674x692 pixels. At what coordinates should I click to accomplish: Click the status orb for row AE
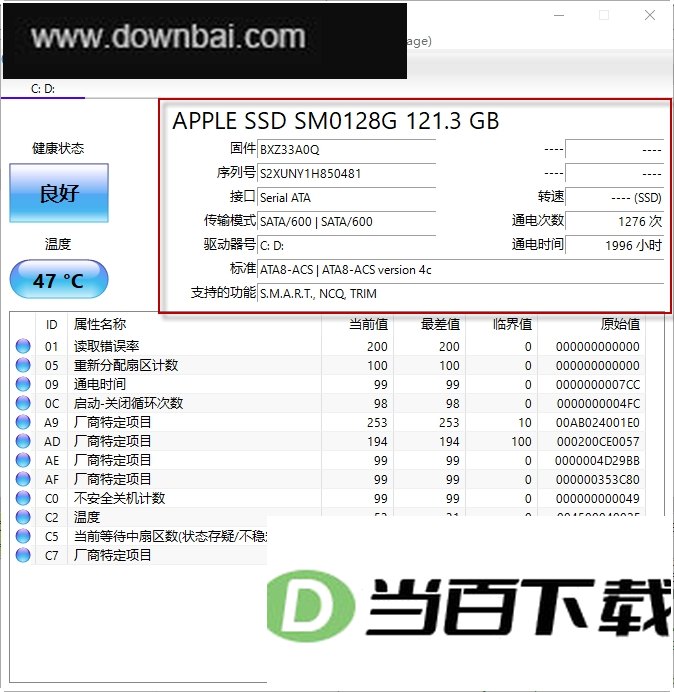coord(23,460)
